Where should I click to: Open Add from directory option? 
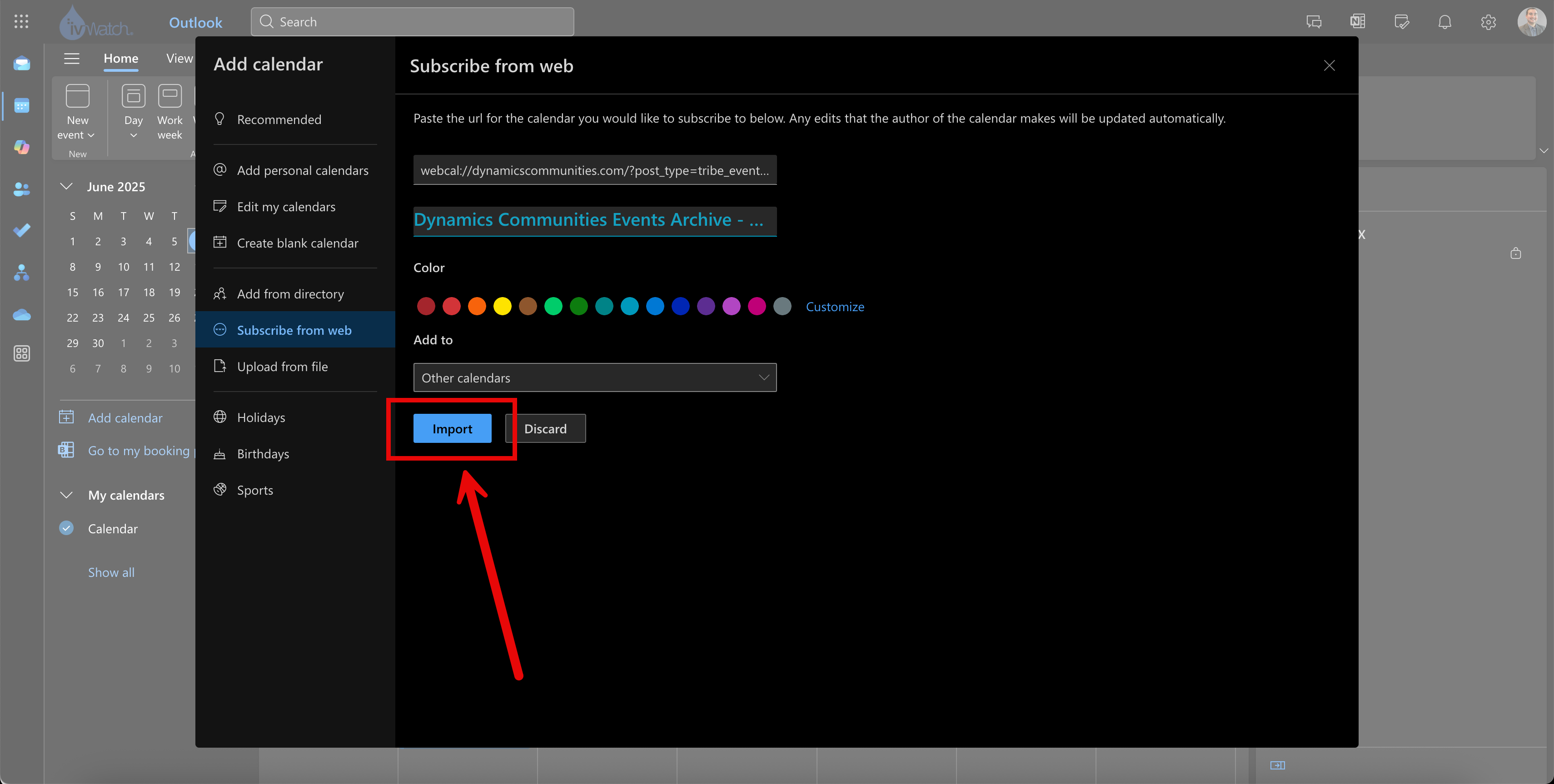[295, 294]
